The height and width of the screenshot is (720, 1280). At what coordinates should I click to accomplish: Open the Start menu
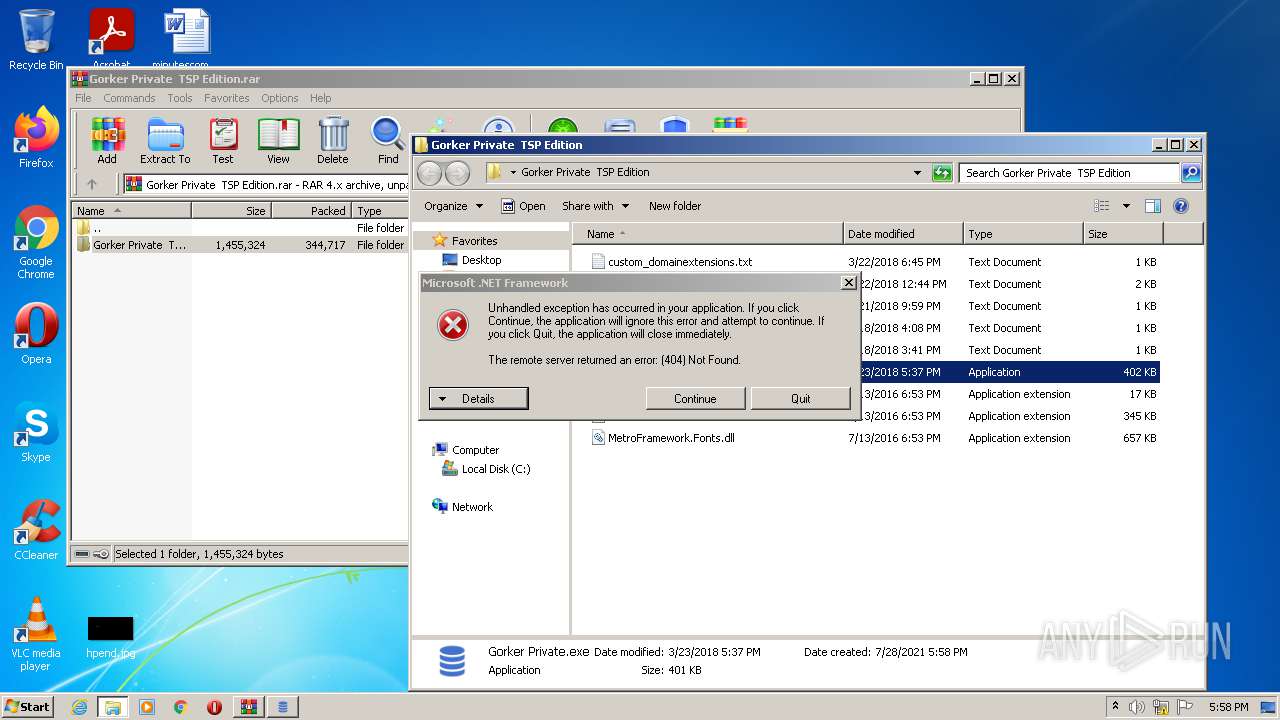[28, 707]
